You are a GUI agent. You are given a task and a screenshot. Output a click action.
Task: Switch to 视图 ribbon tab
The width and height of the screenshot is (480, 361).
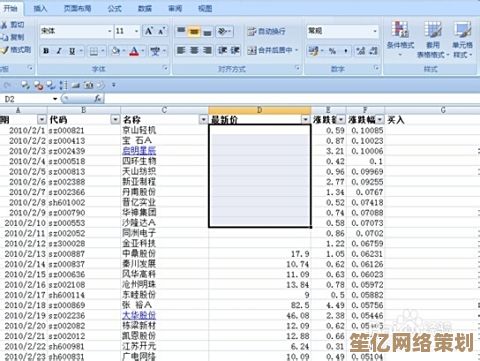click(205, 9)
